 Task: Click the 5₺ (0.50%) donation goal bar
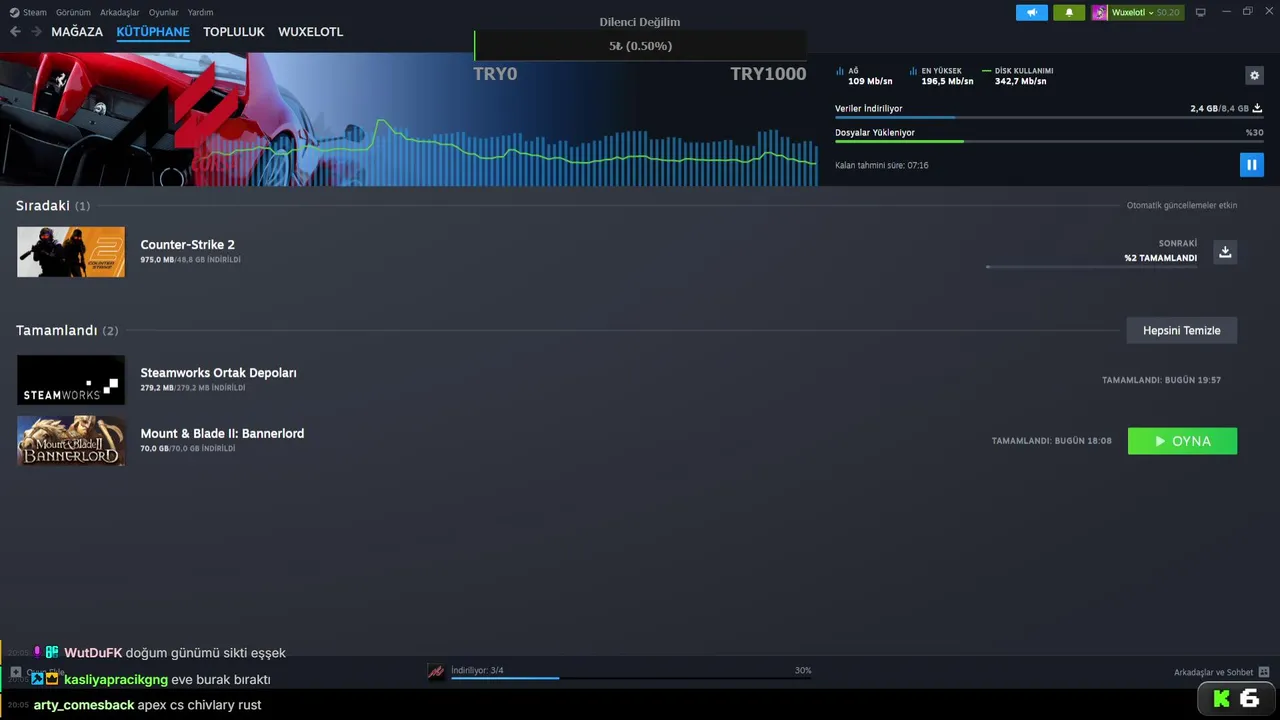pyautogui.click(x=640, y=46)
